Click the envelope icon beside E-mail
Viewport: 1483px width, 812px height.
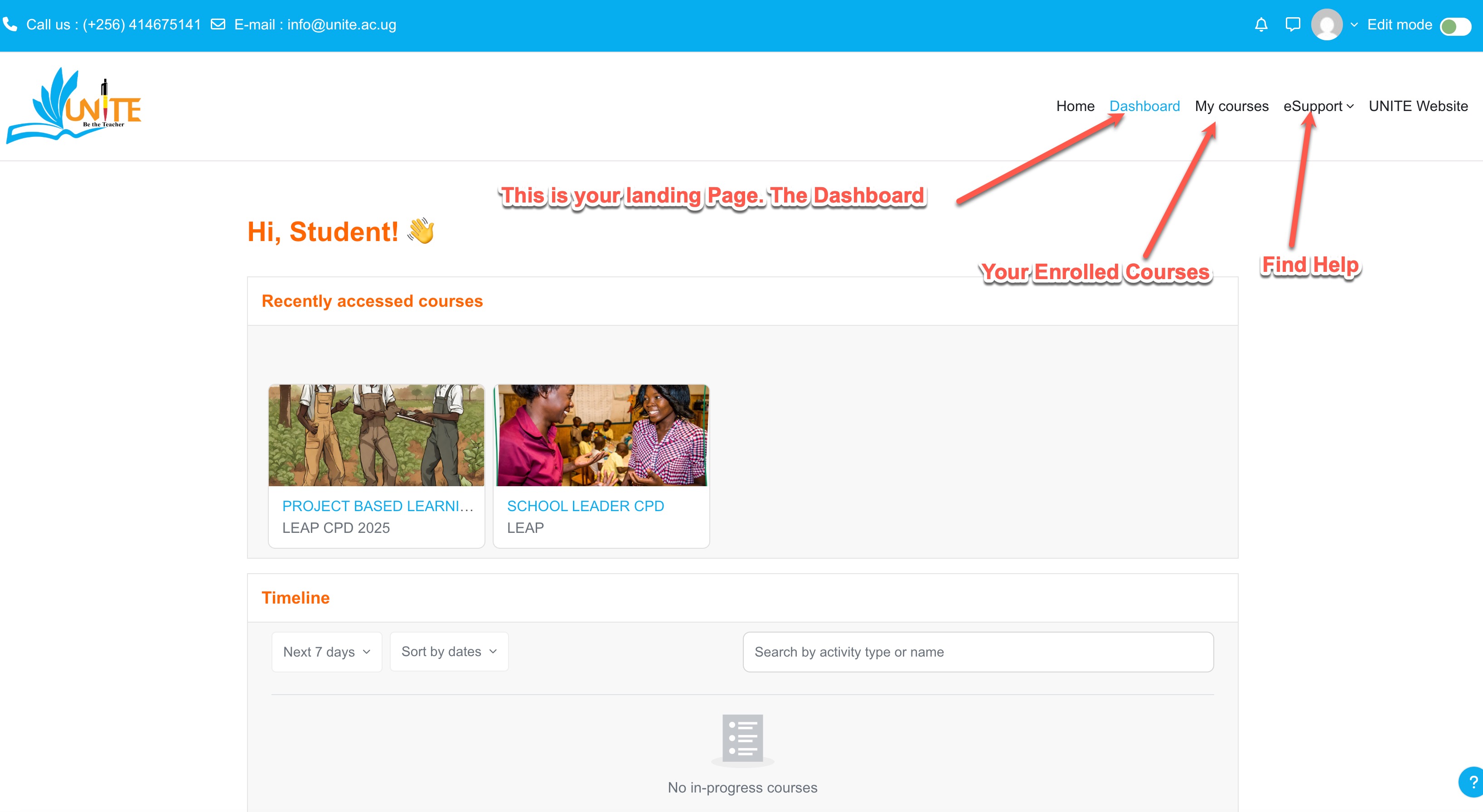(x=218, y=24)
